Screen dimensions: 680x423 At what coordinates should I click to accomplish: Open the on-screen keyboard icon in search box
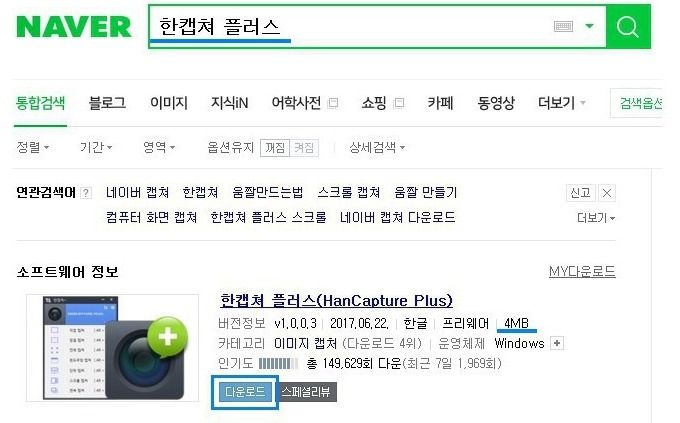click(x=563, y=26)
